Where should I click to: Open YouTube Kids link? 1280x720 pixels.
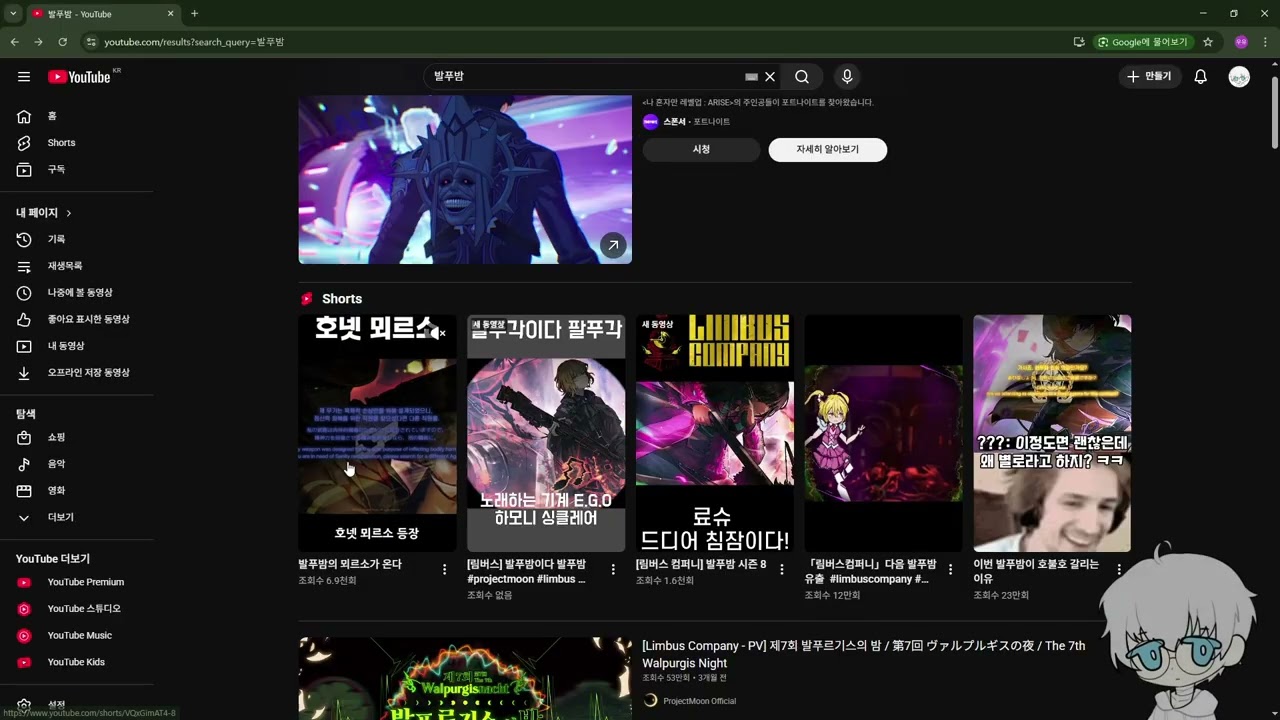(x=77, y=662)
